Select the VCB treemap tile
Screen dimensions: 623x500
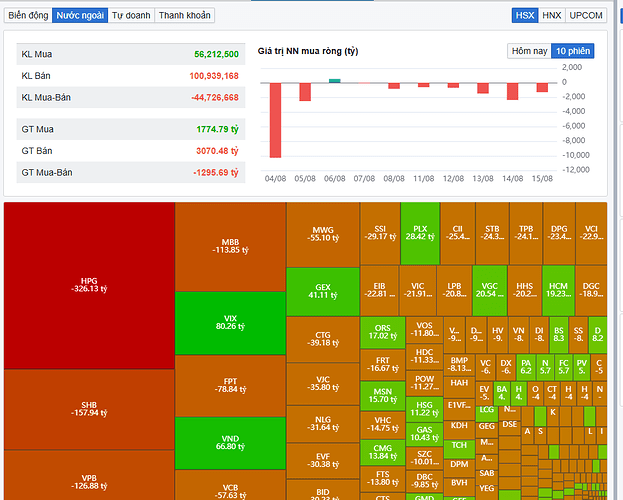click(230, 485)
